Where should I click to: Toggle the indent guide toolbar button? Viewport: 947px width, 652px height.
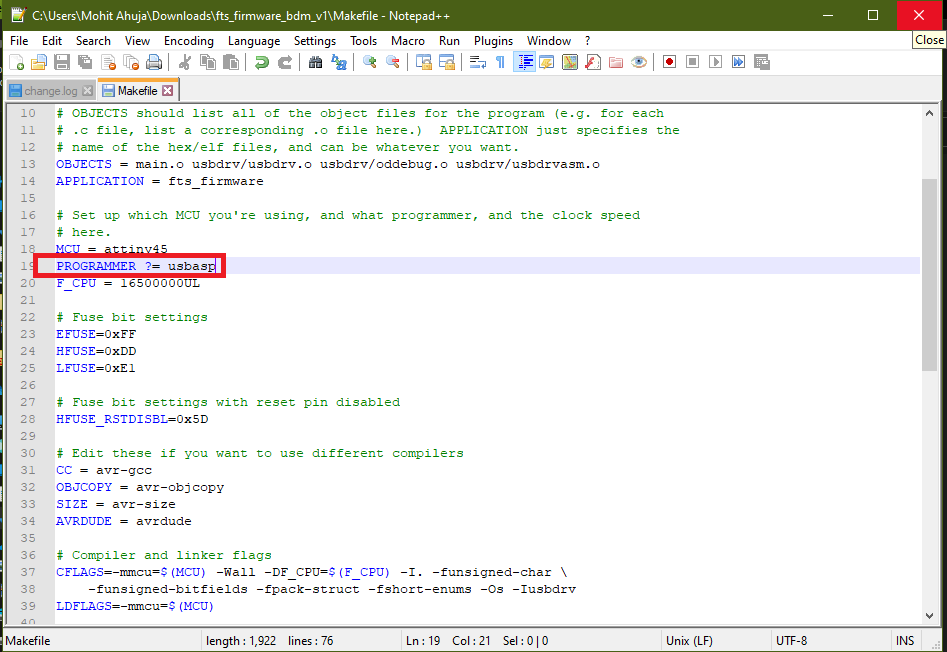coord(524,62)
